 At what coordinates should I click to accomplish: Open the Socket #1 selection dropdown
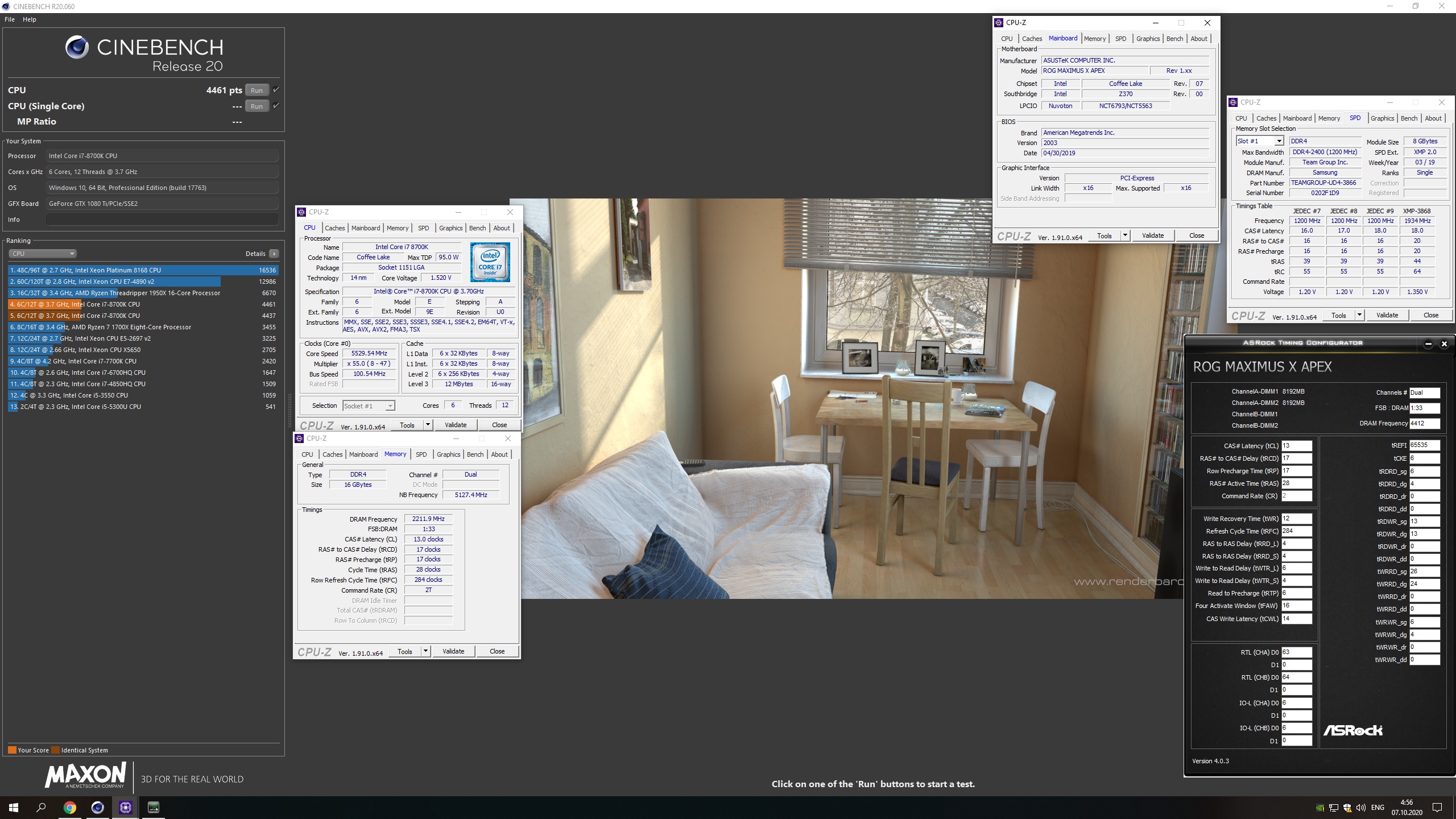point(369,406)
